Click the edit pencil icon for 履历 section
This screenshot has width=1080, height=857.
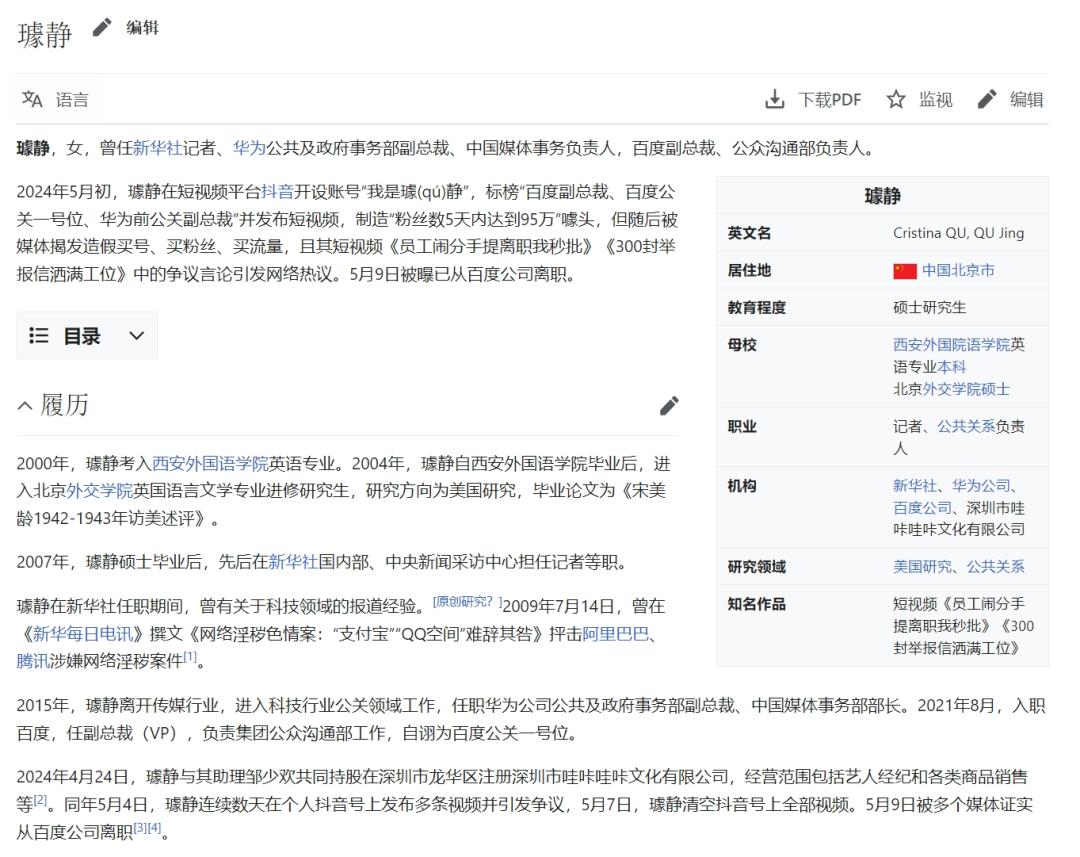pos(669,406)
